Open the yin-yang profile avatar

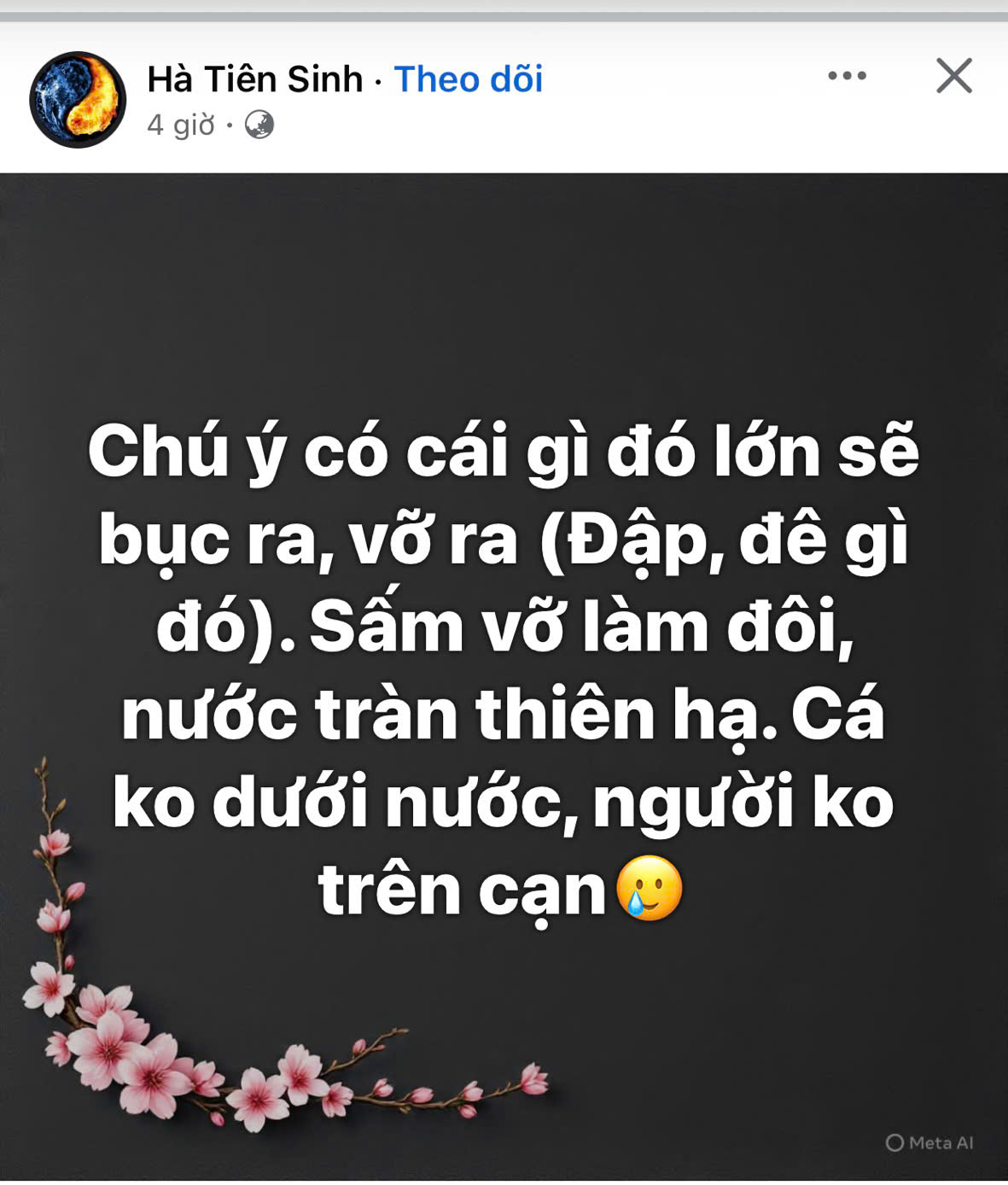78,100
